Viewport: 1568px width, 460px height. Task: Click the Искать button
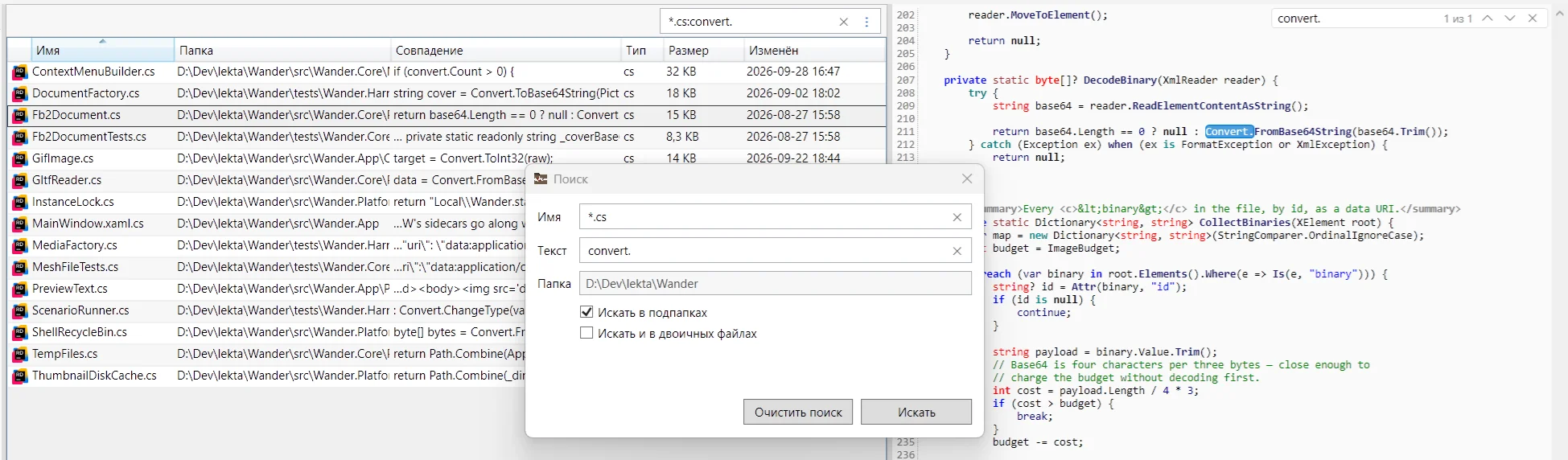coord(916,412)
